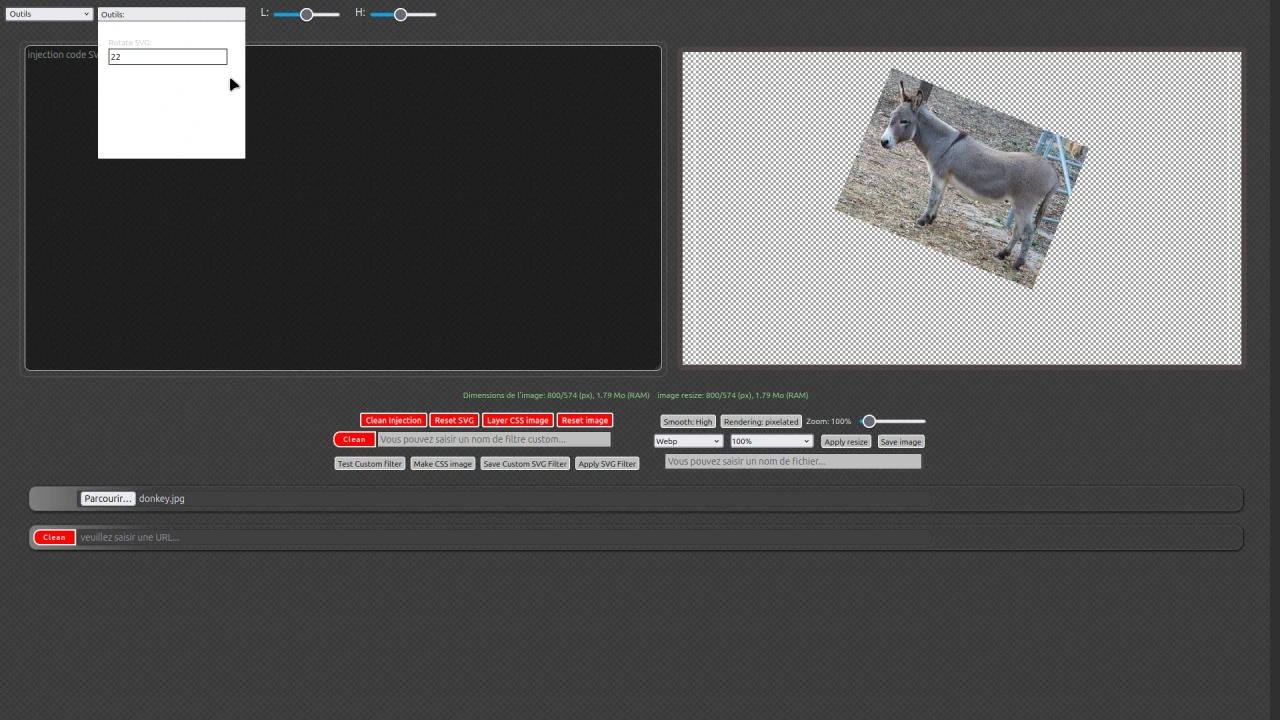Click the Clean Injection button
1280x720 pixels.
(x=393, y=420)
